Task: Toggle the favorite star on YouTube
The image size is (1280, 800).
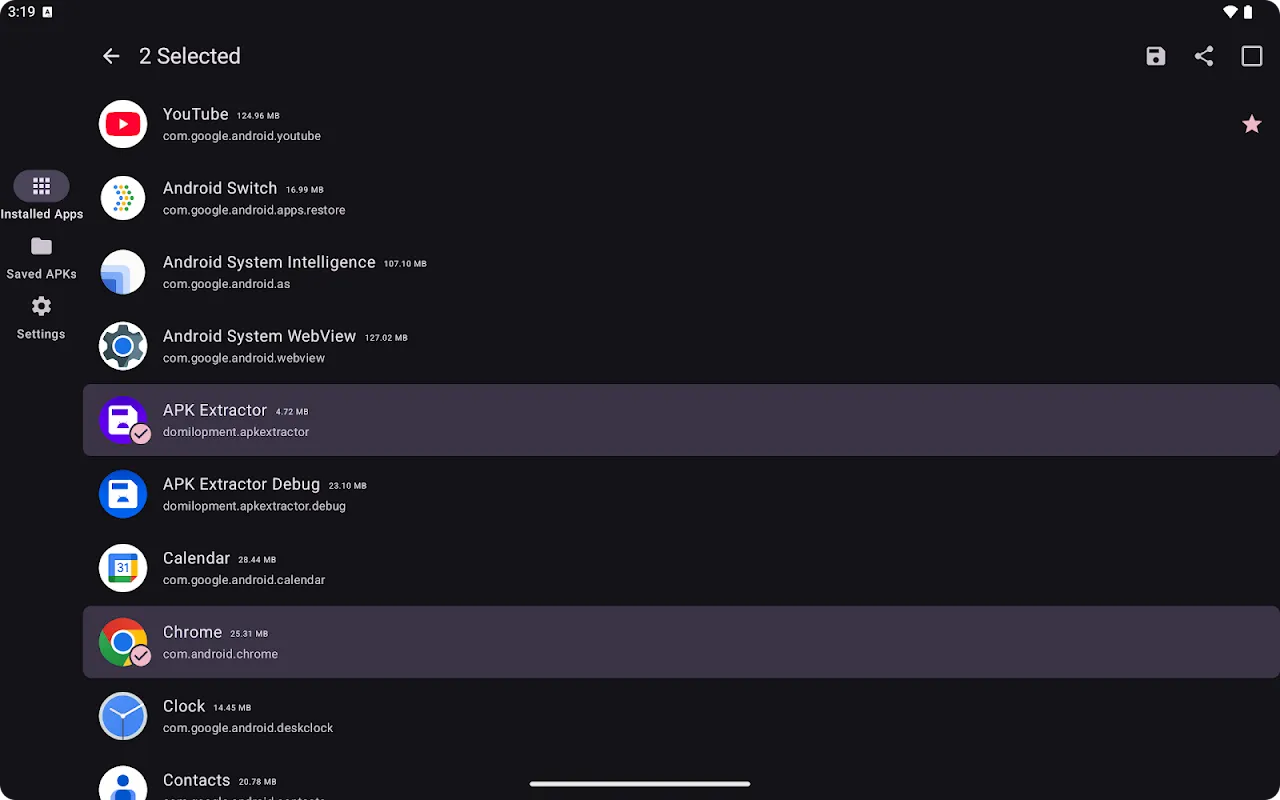Action: (1252, 124)
